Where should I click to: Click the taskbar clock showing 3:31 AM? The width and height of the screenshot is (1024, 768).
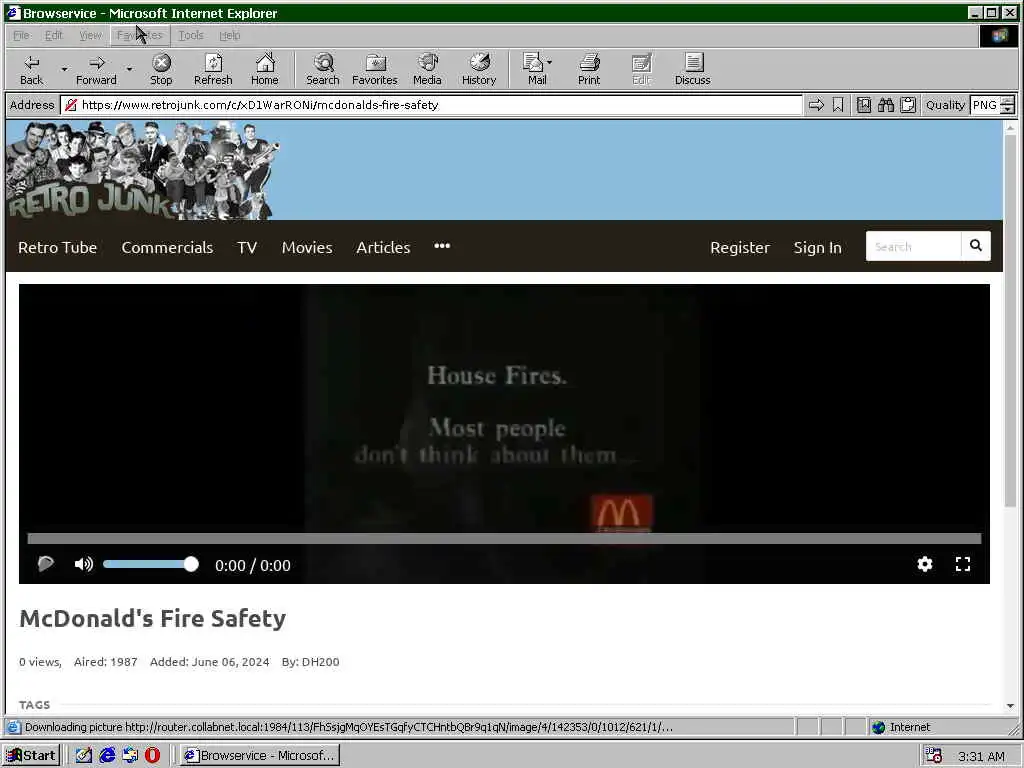981,756
